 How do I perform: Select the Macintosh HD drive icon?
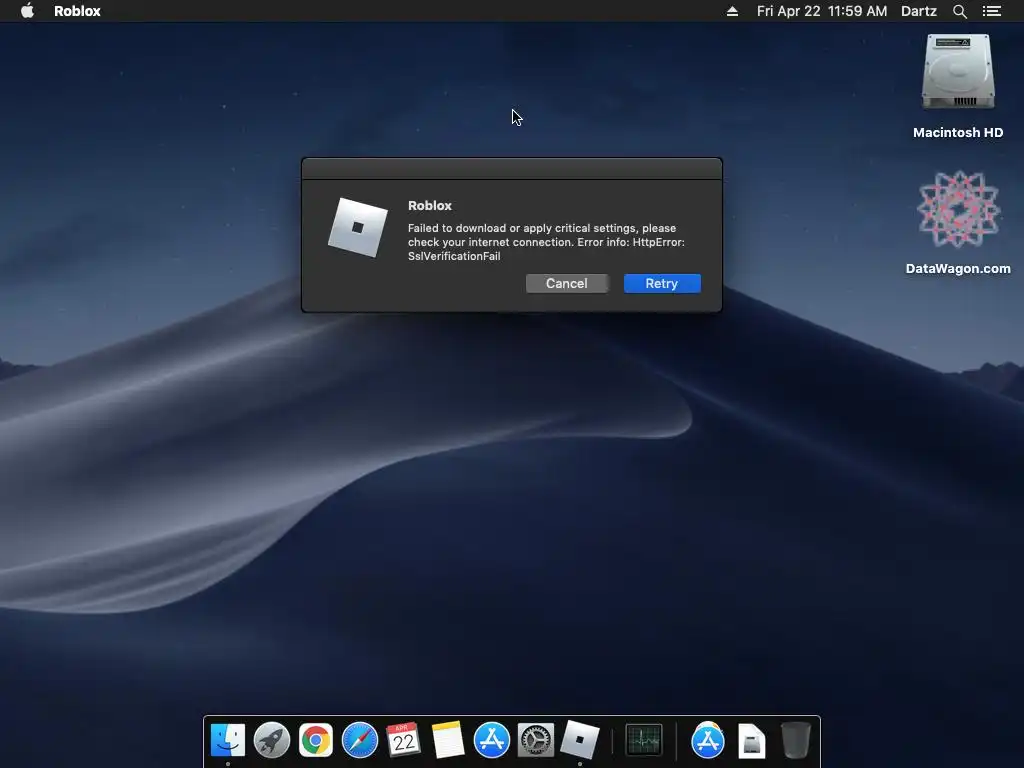tap(958, 71)
